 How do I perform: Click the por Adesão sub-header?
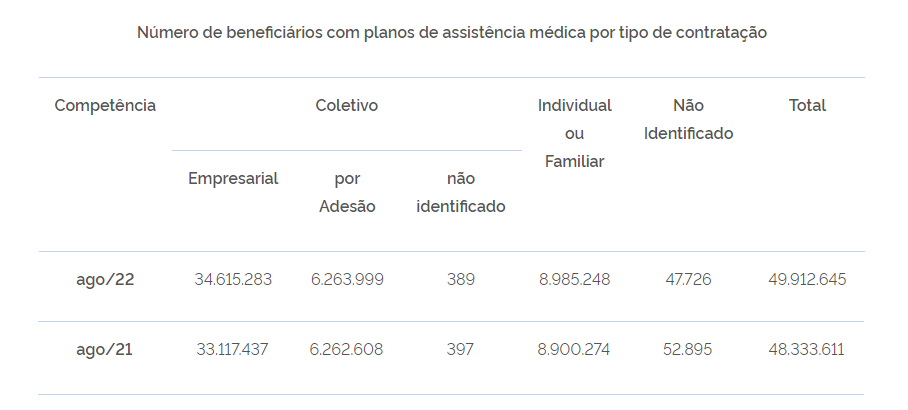point(347,192)
